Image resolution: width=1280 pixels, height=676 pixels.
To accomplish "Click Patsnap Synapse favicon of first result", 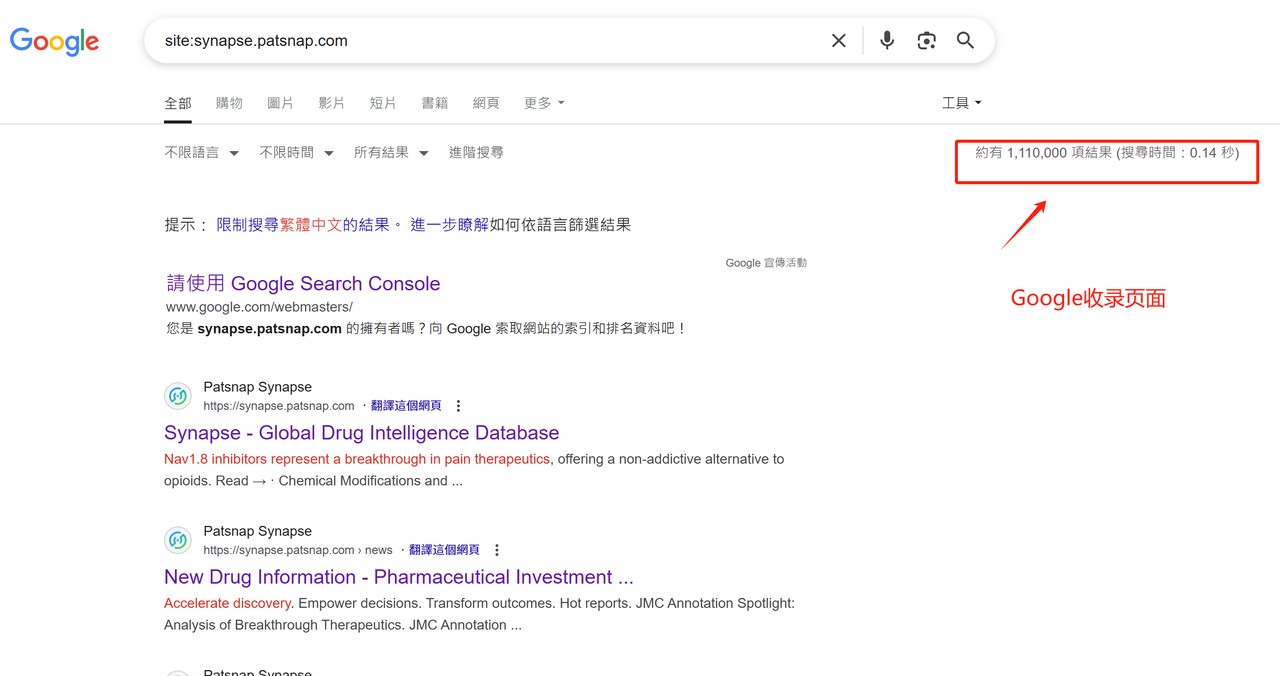I will [x=178, y=396].
